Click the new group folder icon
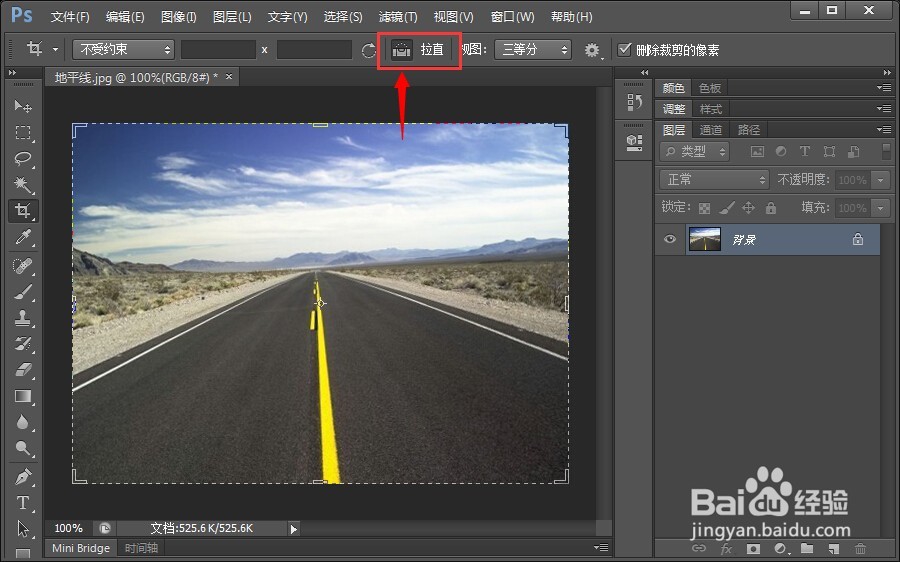Screen dimensions: 900x562 point(807,548)
